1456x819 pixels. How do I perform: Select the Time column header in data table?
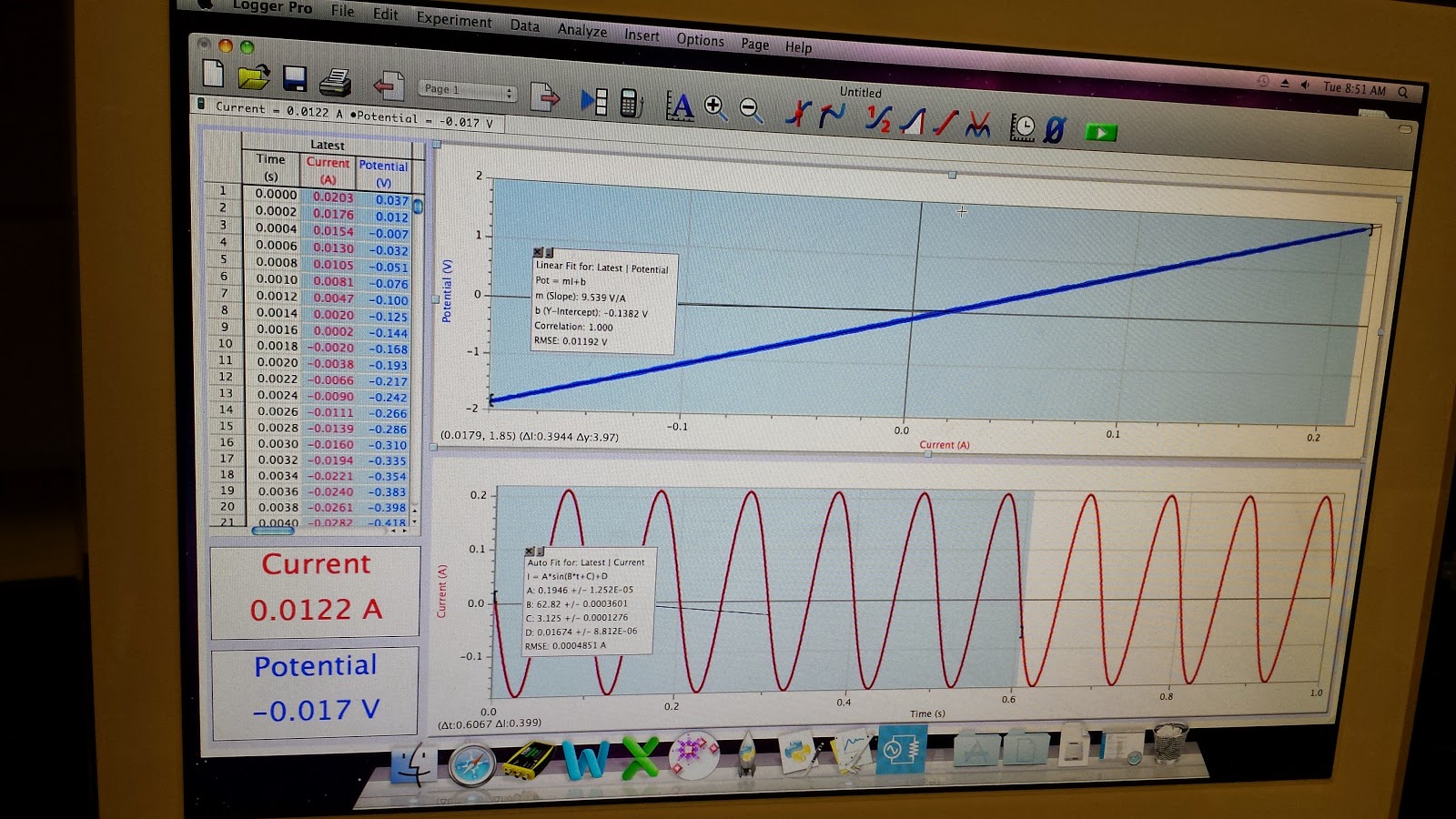point(271,167)
